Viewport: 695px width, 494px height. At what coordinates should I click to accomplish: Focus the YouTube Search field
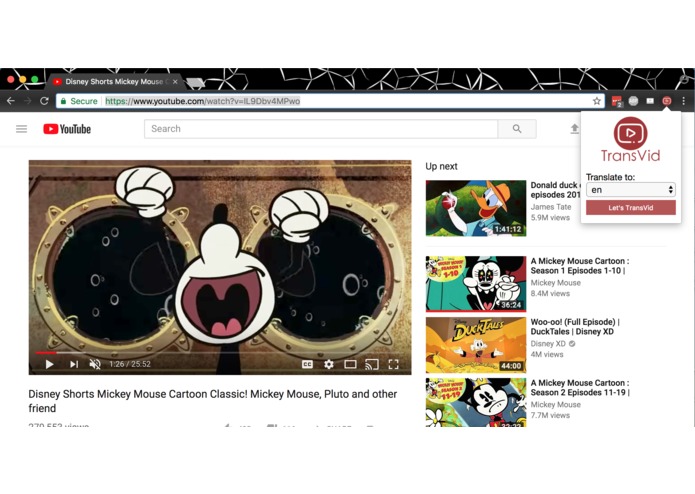pos(321,129)
